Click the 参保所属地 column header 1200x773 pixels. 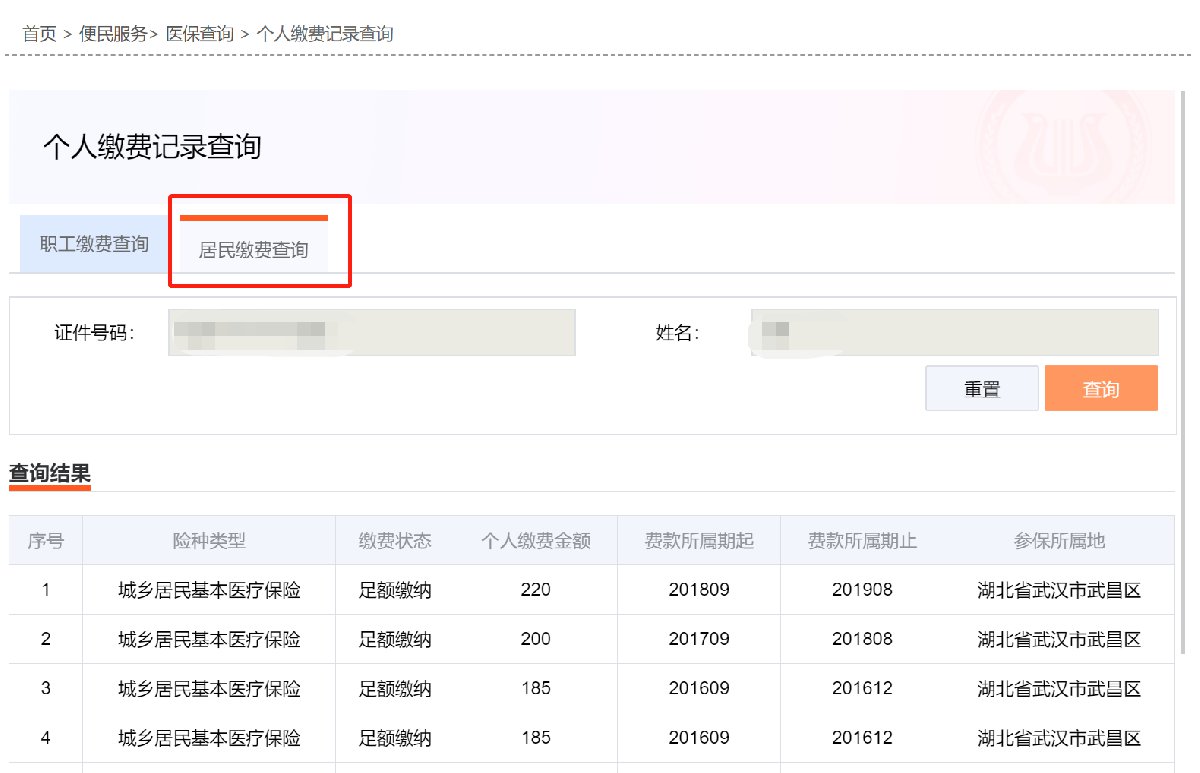(1059, 541)
